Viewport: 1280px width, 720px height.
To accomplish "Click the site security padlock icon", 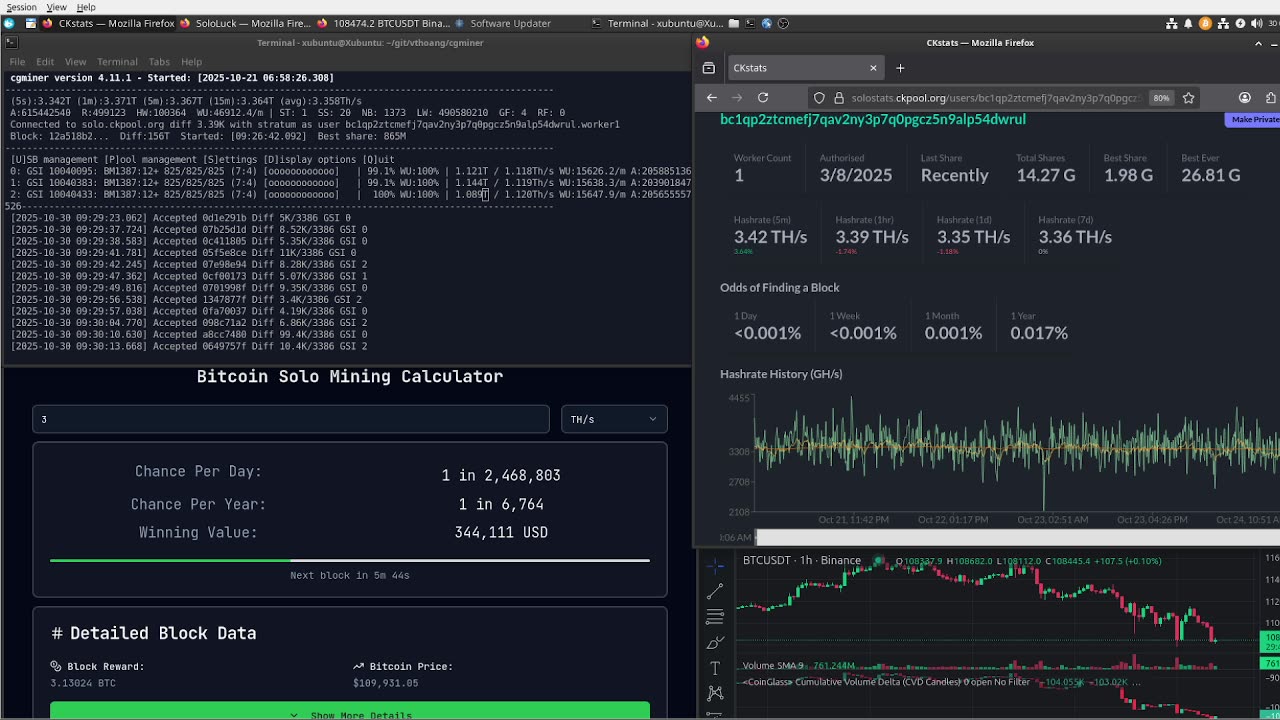I will coord(839,98).
